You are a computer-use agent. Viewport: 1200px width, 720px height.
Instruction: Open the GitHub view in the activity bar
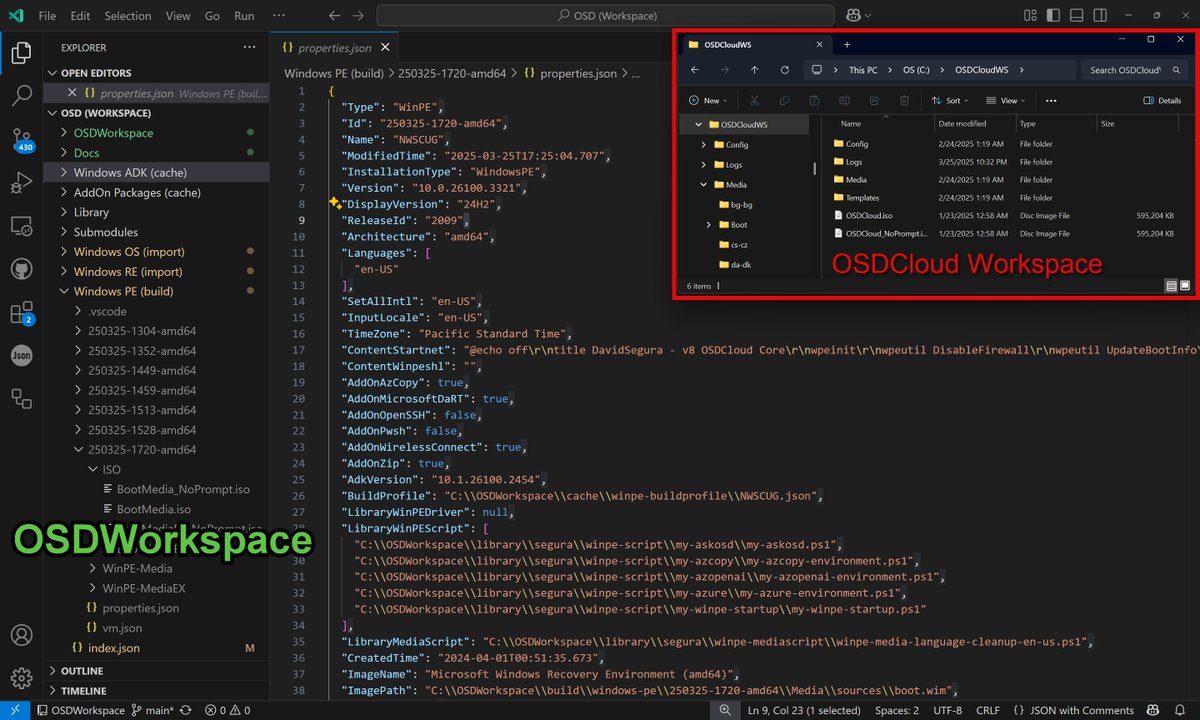coord(21,270)
